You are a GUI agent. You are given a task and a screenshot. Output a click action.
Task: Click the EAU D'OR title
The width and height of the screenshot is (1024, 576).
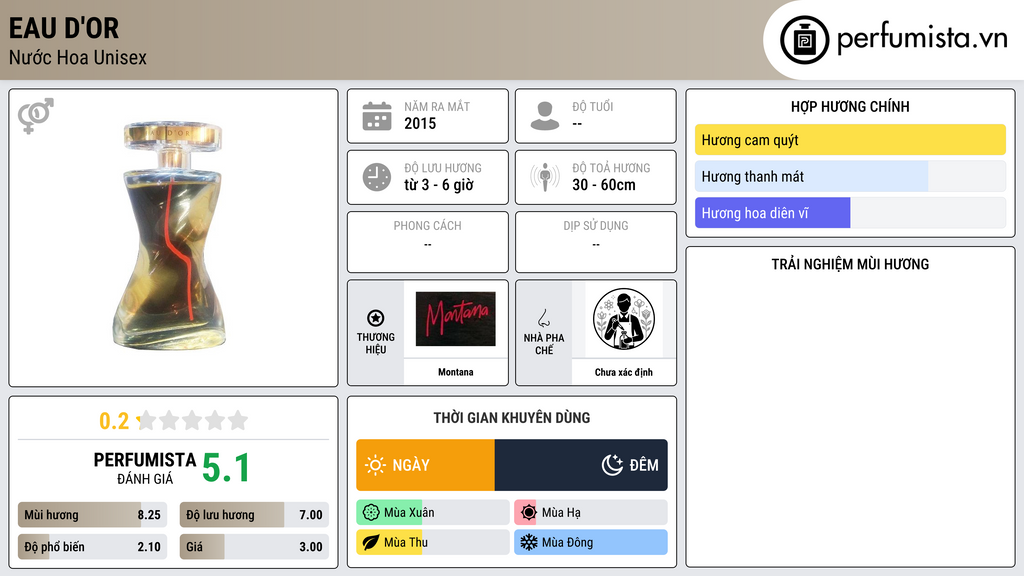(x=64, y=29)
